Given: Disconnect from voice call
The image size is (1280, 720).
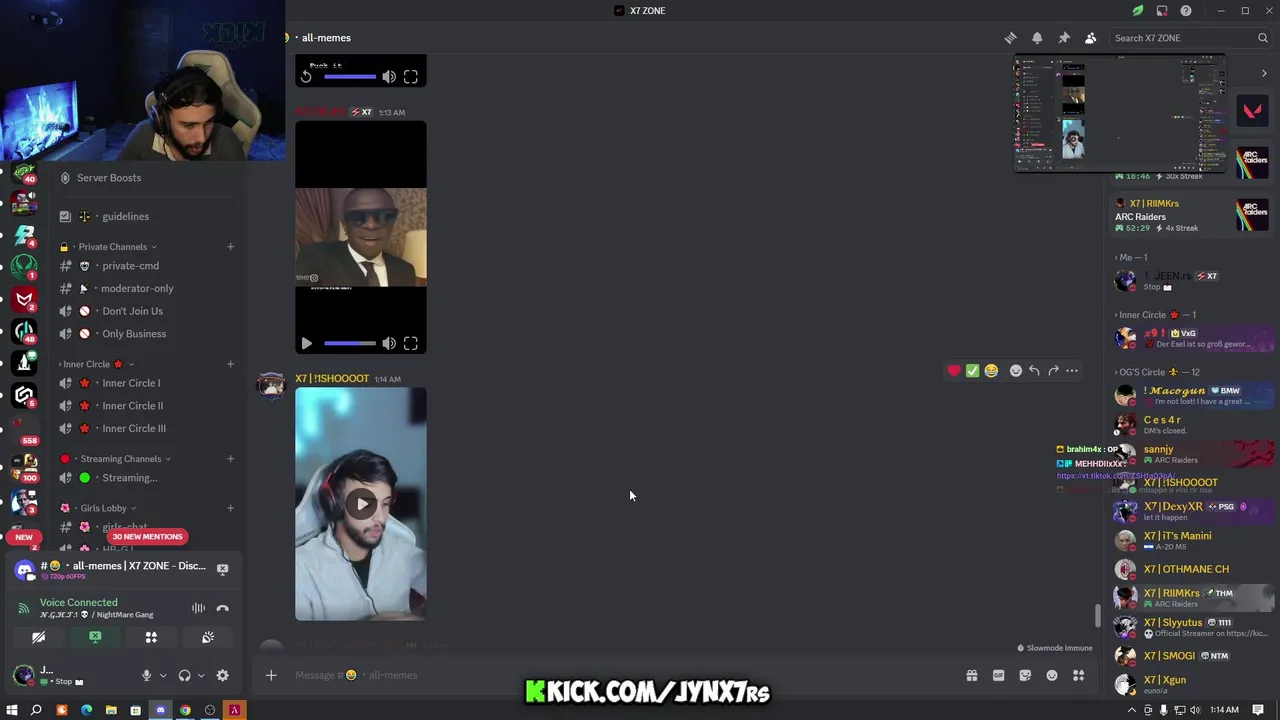Looking at the screenshot, I should pos(222,608).
